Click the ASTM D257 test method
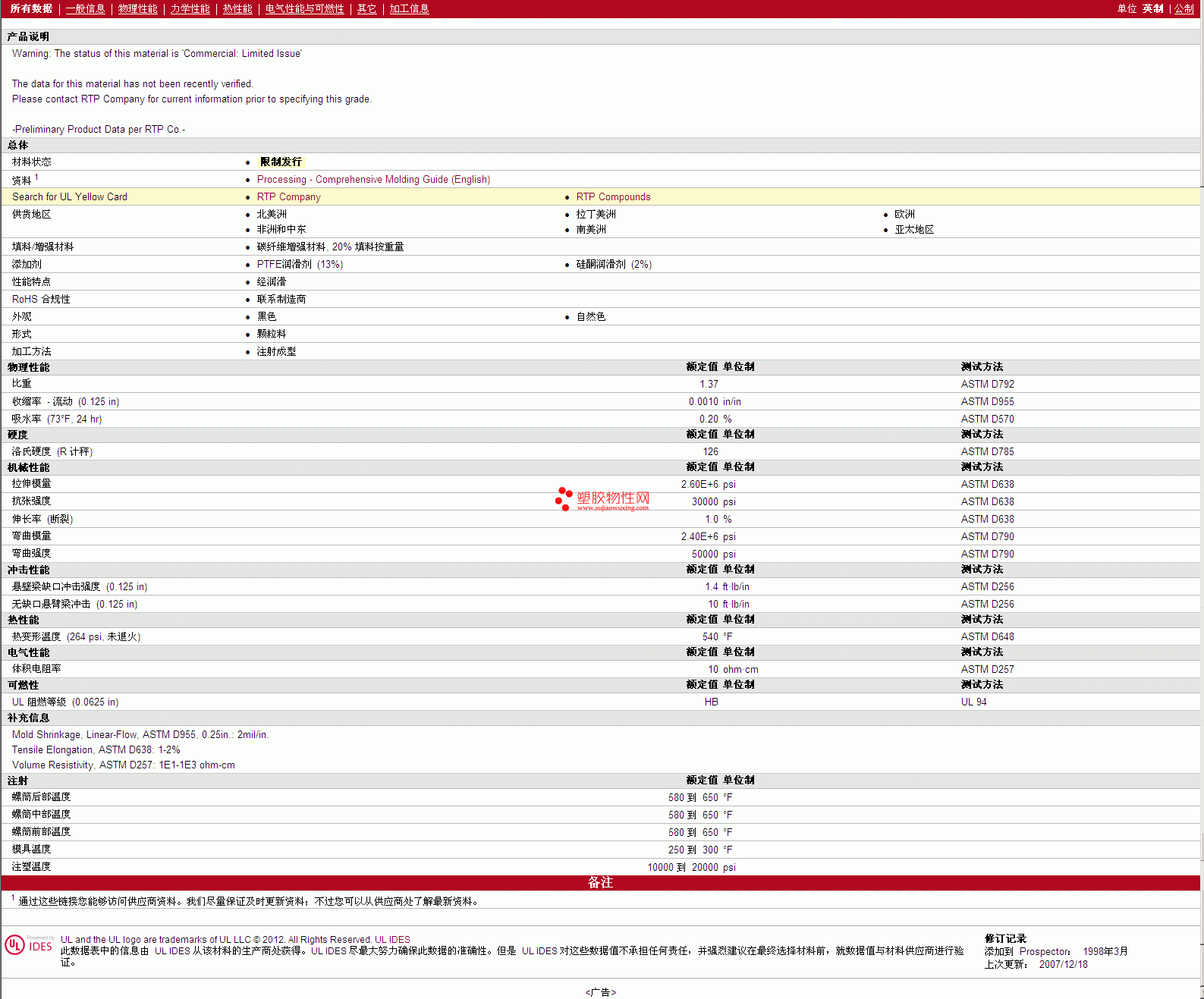 point(987,670)
